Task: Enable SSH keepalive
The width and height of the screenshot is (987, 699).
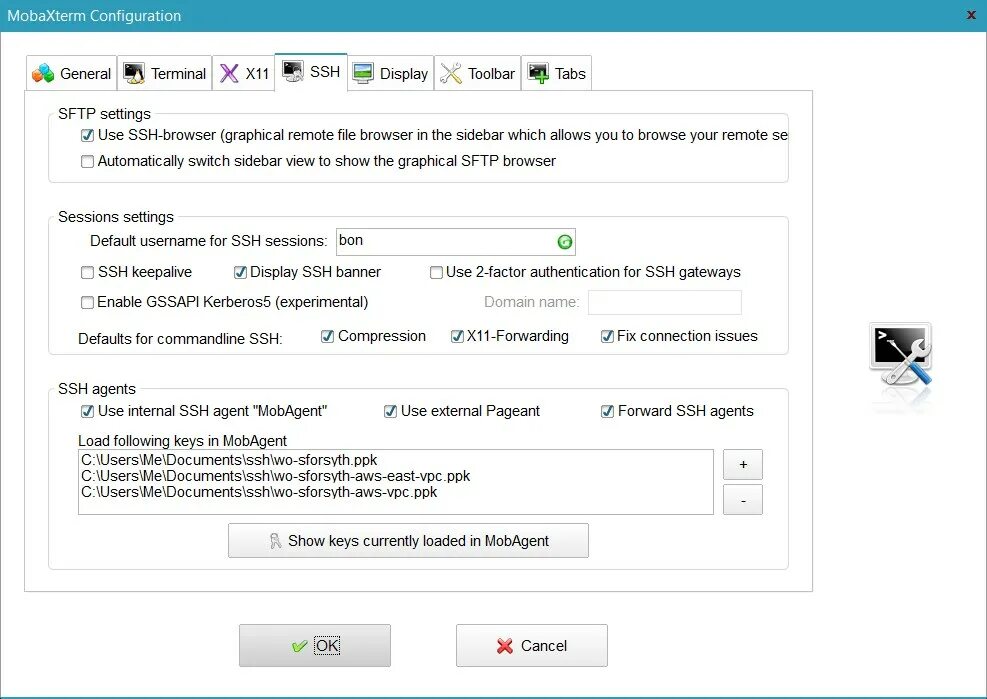Action: [x=87, y=273]
